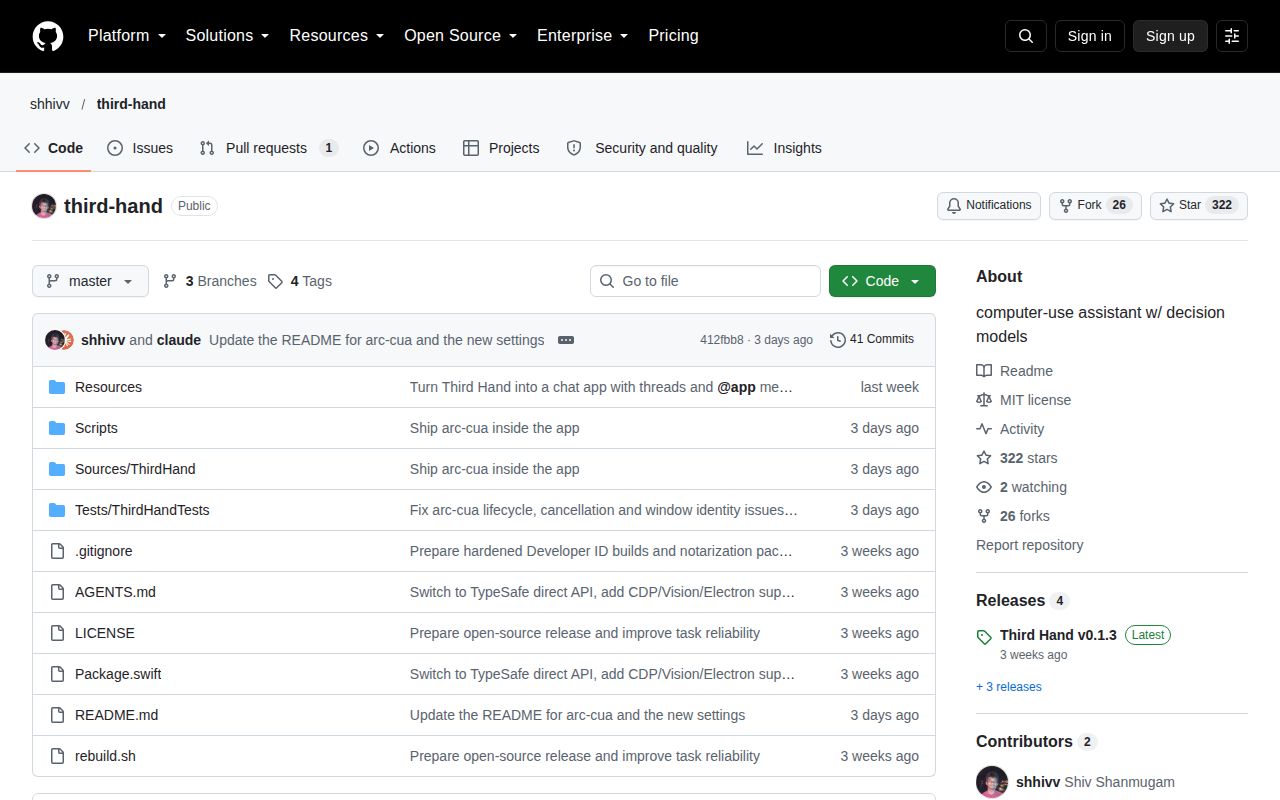
Task: Click the Sign in button
Action: pos(1089,36)
